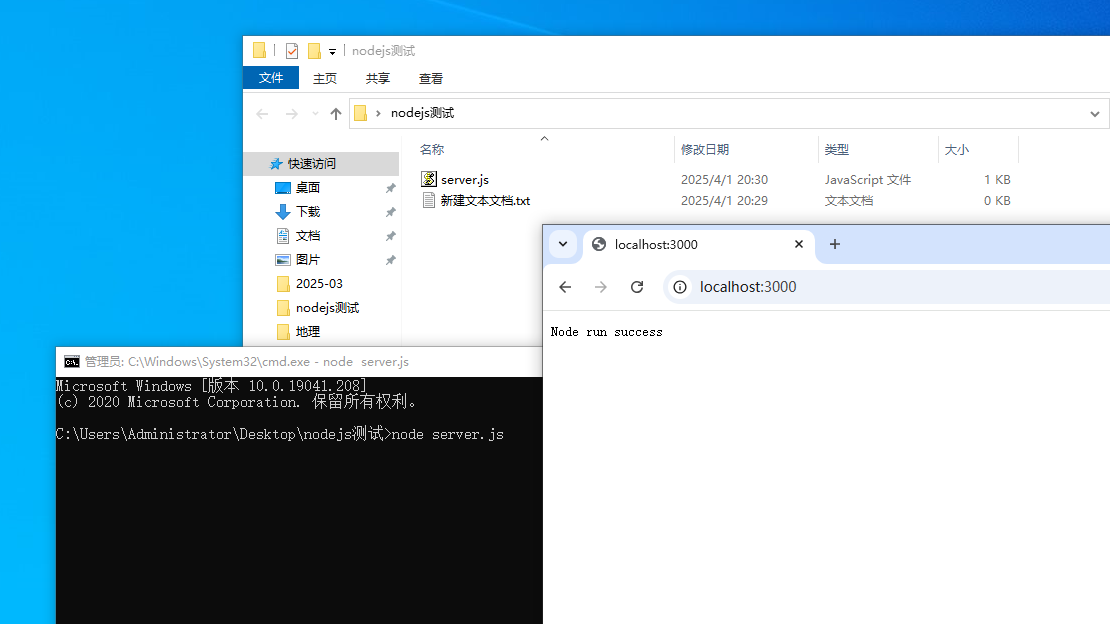Click the browser address bar URL
Image resolution: width=1110 pixels, height=624 pixels.
(748, 287)
